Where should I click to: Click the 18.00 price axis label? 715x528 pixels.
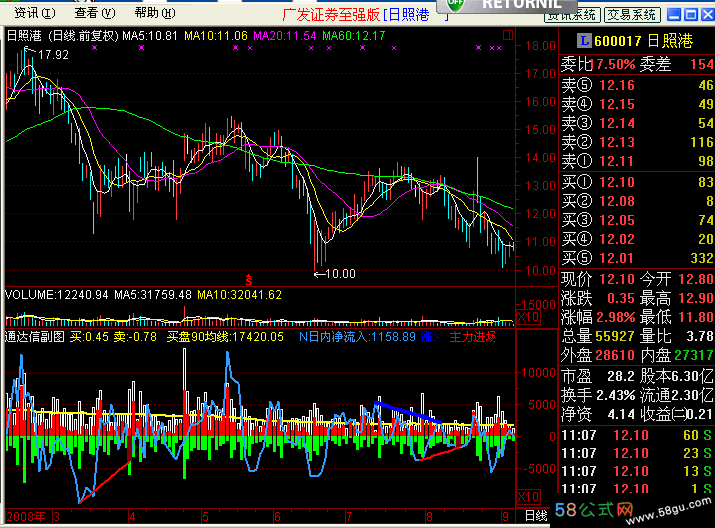[x=540, y=46]
